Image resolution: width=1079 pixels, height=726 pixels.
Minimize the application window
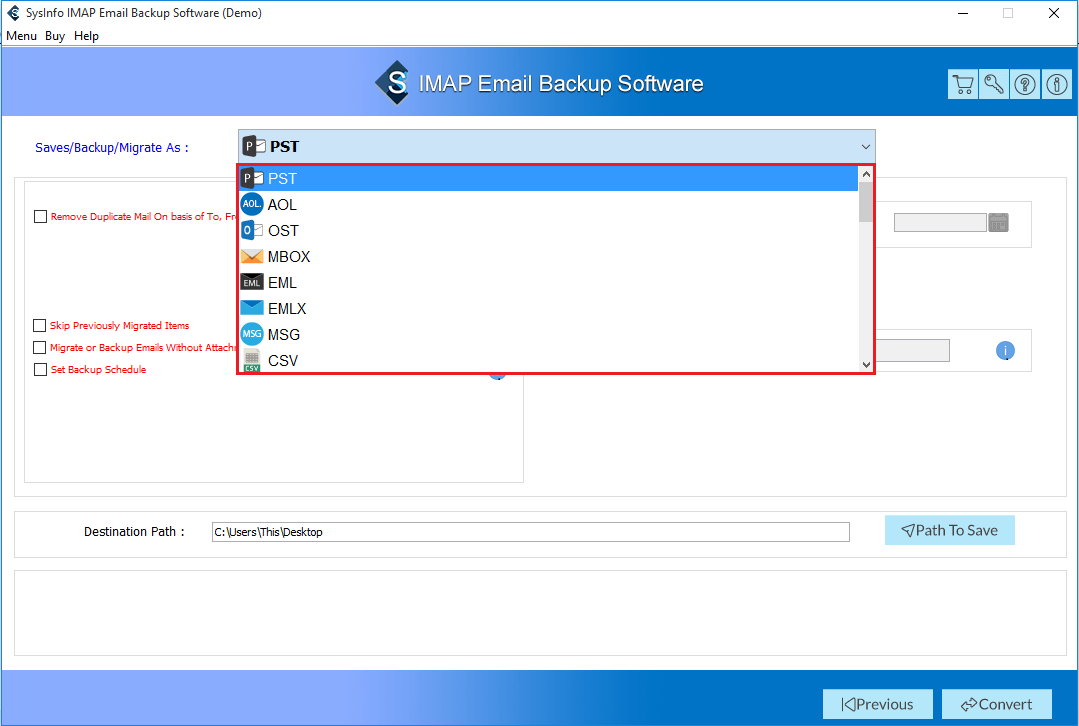[963, 13]
